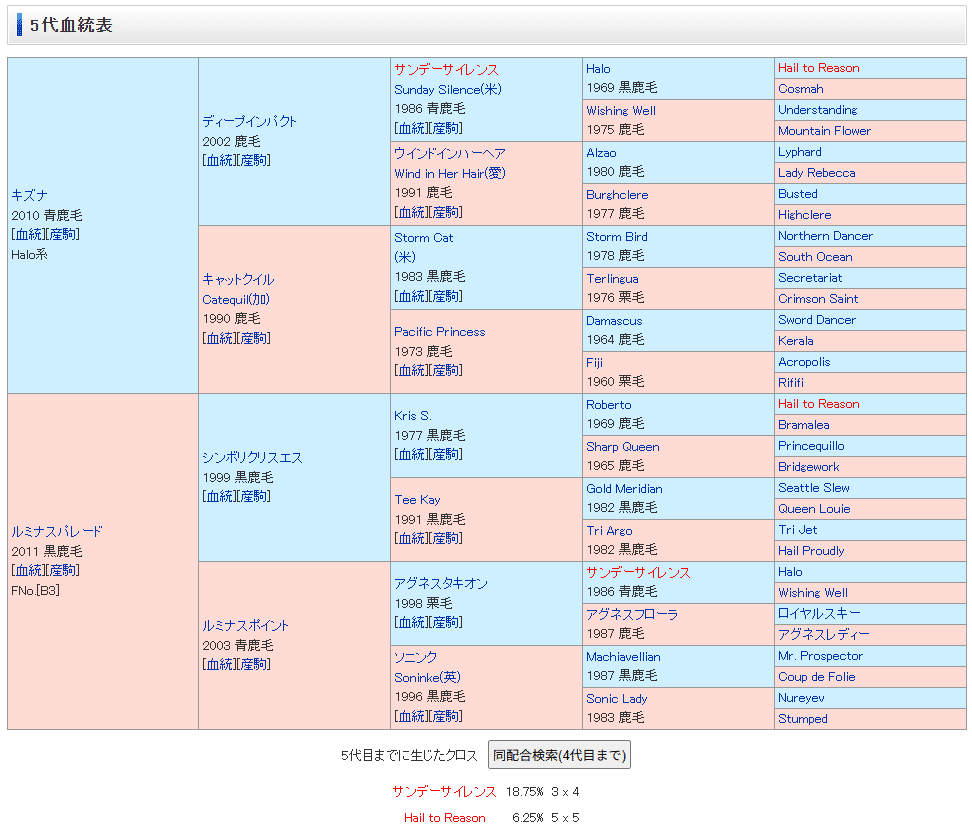This screenshot has width=972, height=828.
Task: Open 産駒 link under シンボリクリスエス
Action: pyautogui.click(x=253, y=496)
